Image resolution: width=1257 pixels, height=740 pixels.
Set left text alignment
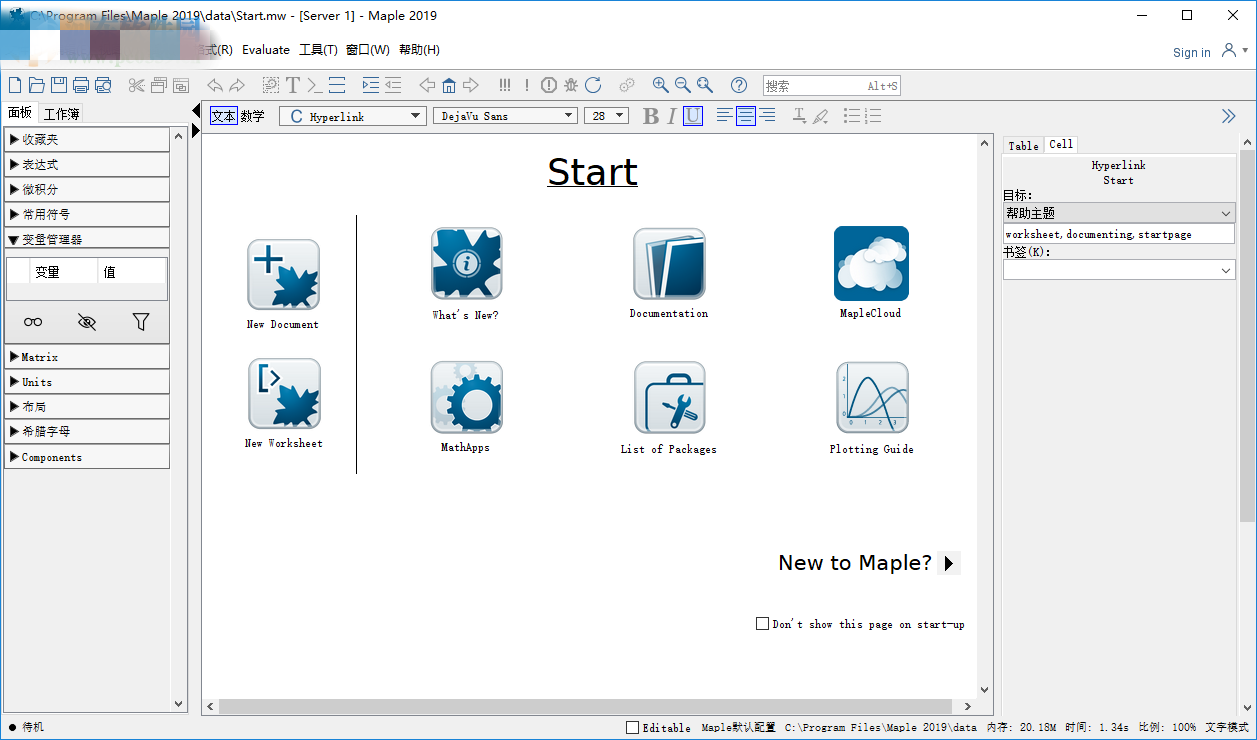[x=725, y=116]
